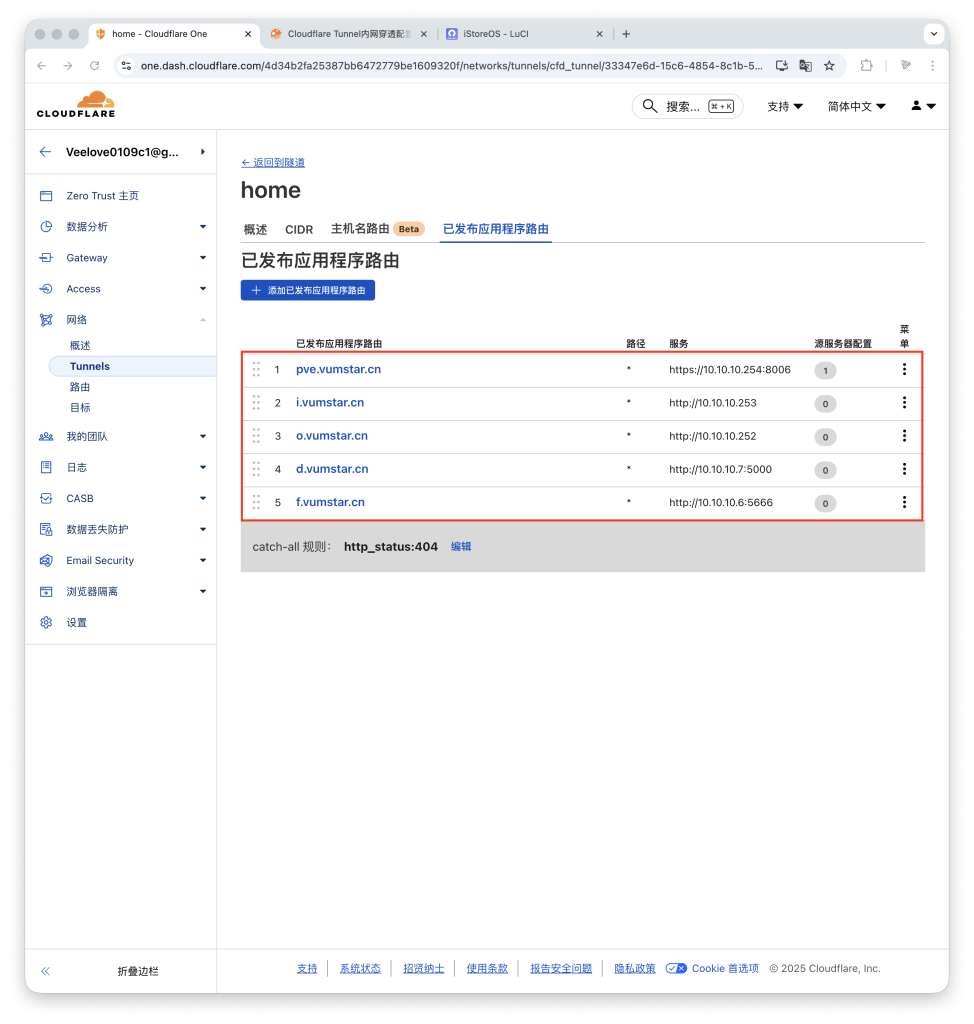The image size is (974, 1024).
Task: Open the 简体中文 language dropdown
Action: pos(856,106)
